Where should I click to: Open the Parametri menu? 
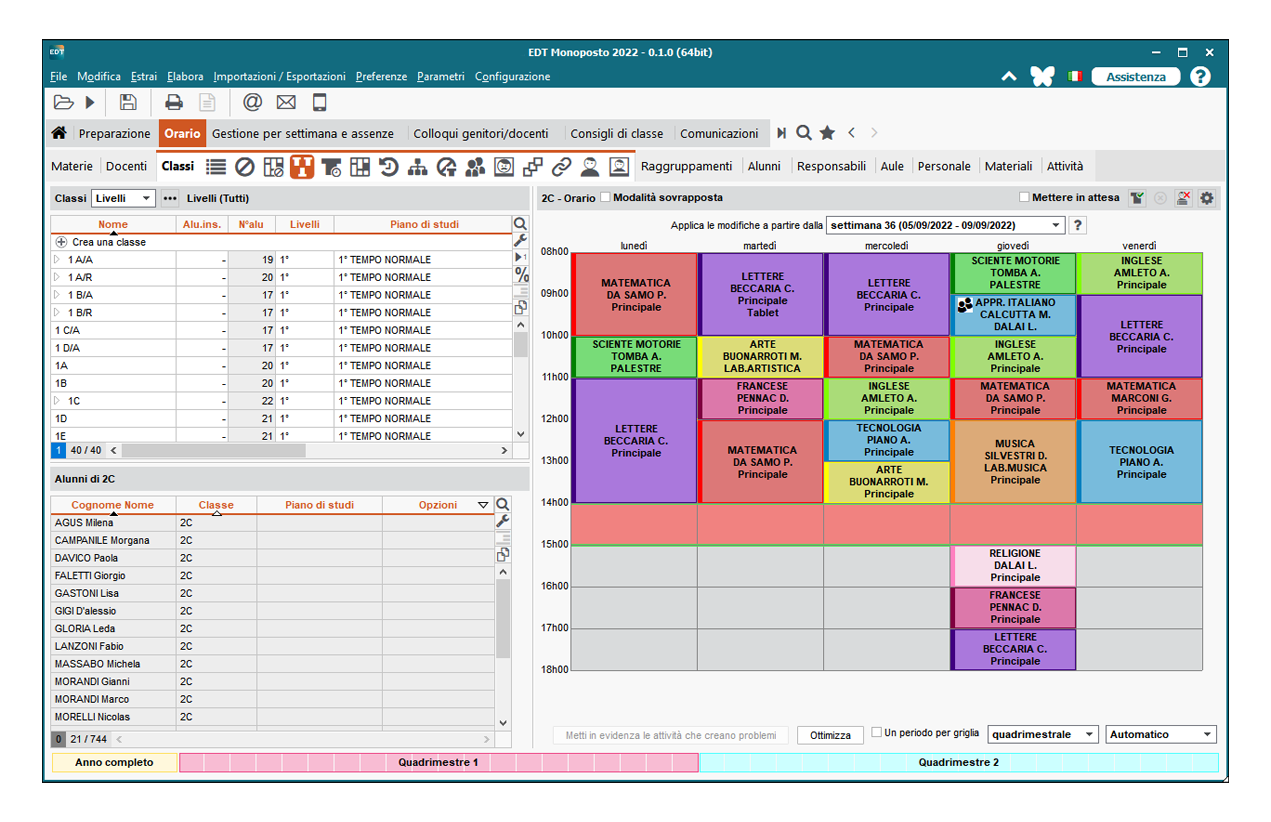click(441, 76)
